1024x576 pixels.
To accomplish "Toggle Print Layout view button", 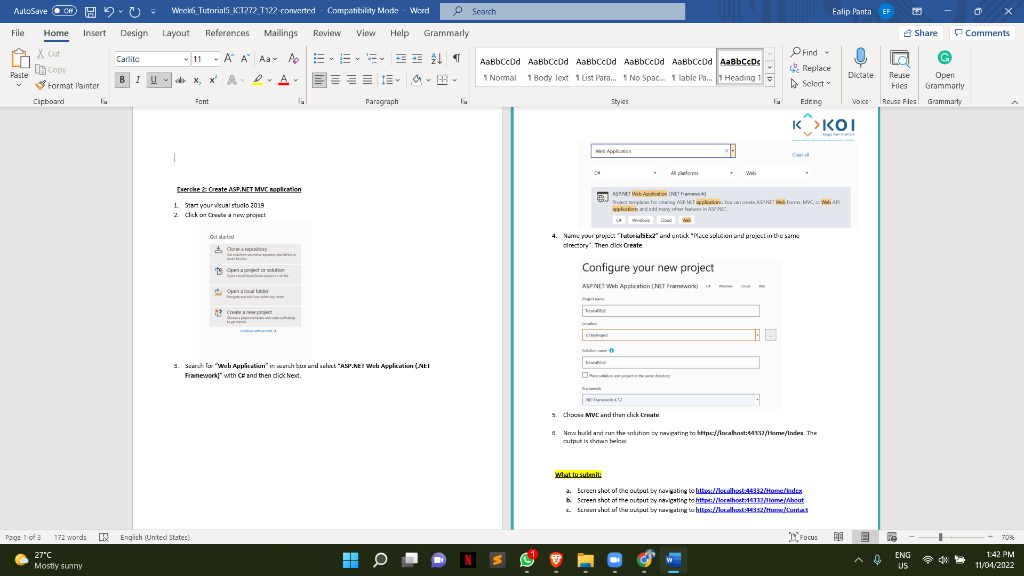I will [x=865, y=537].
